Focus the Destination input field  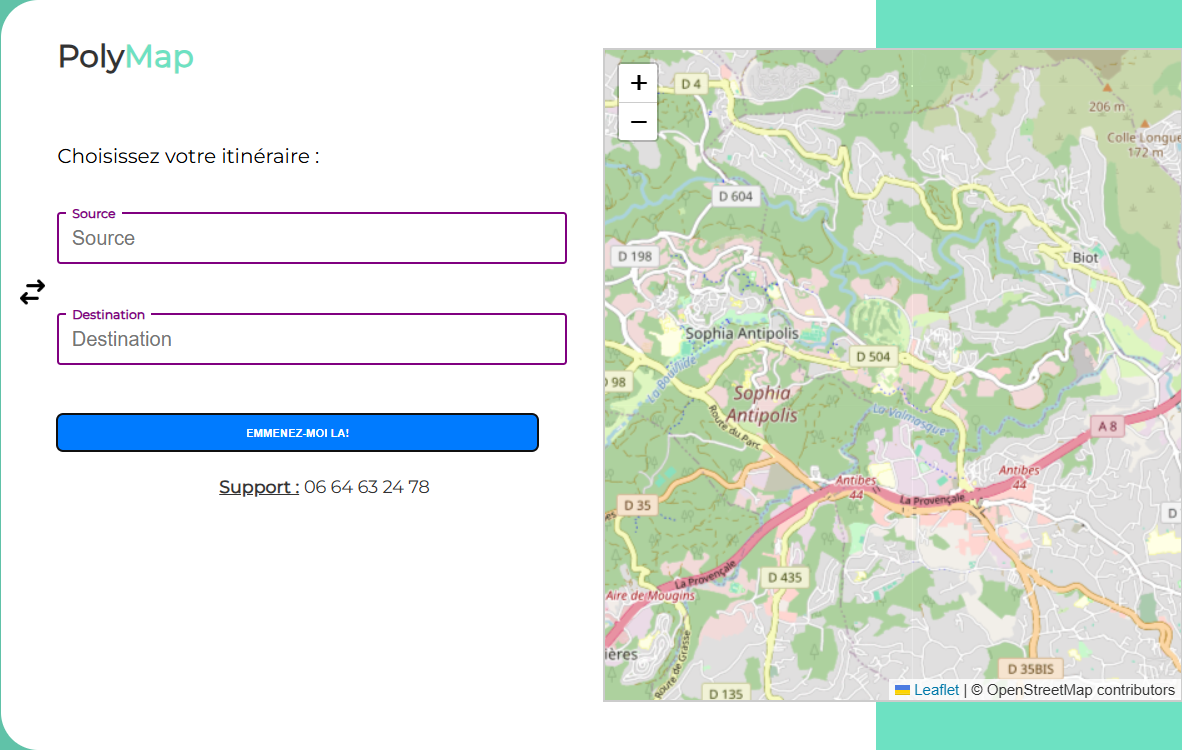[x=312, y=340]
